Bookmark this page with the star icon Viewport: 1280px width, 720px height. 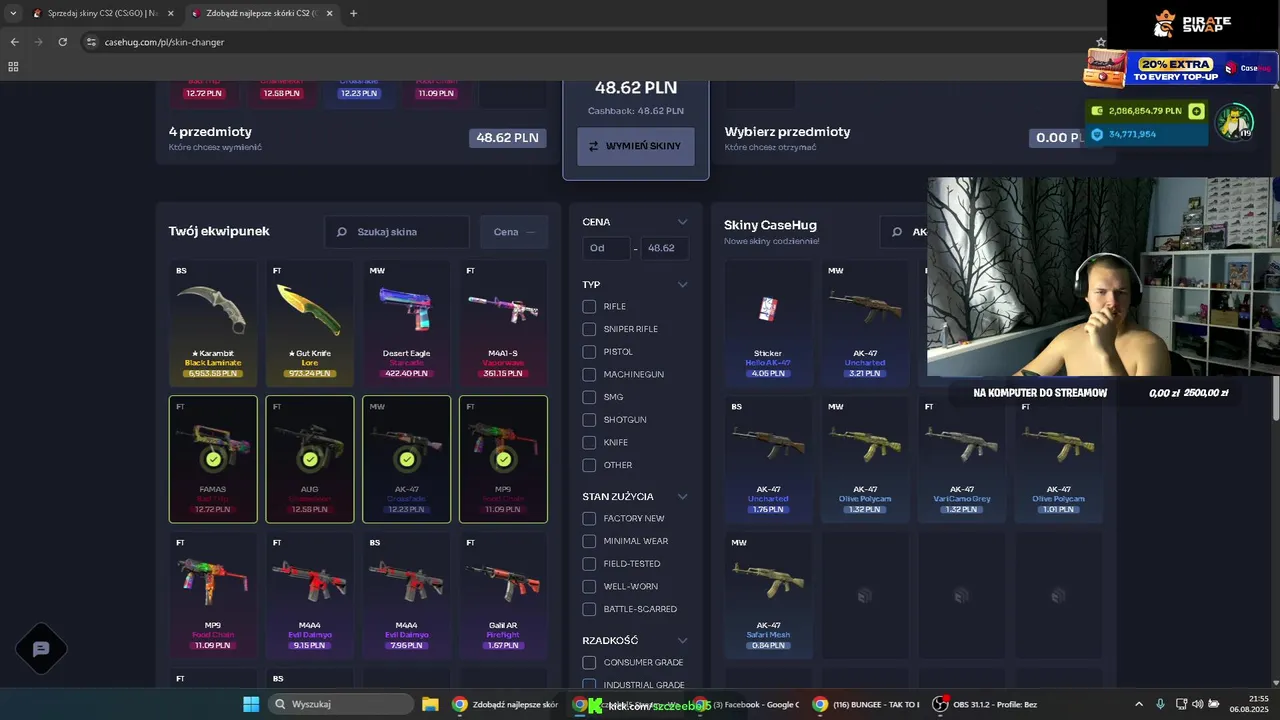coord(1100,42)
